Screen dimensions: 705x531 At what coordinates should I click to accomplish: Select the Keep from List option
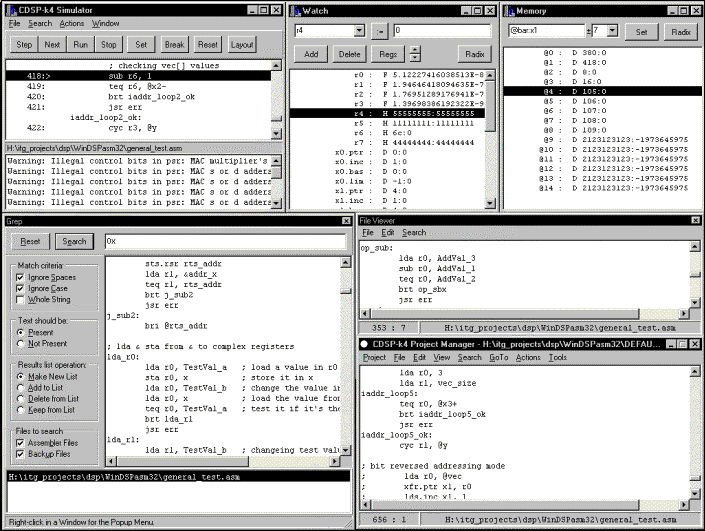pos(20,410)
